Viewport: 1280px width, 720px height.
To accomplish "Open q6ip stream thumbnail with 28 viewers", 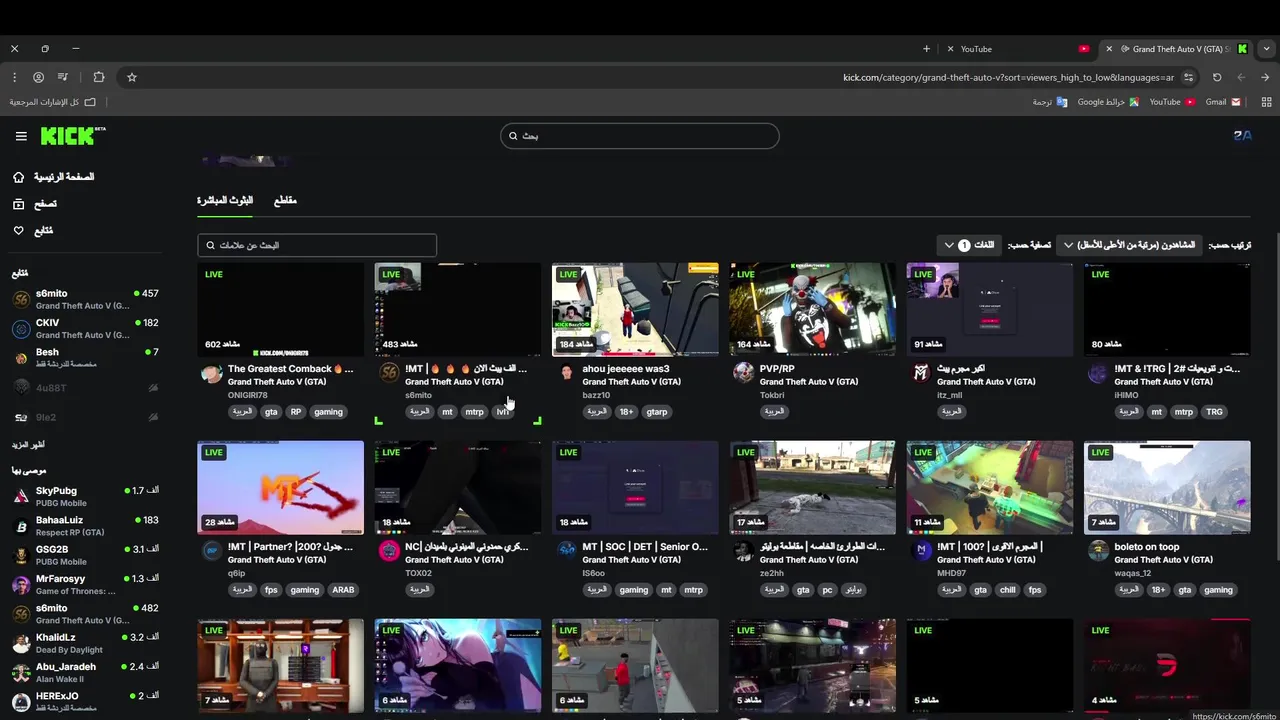I will click(280, 488).
